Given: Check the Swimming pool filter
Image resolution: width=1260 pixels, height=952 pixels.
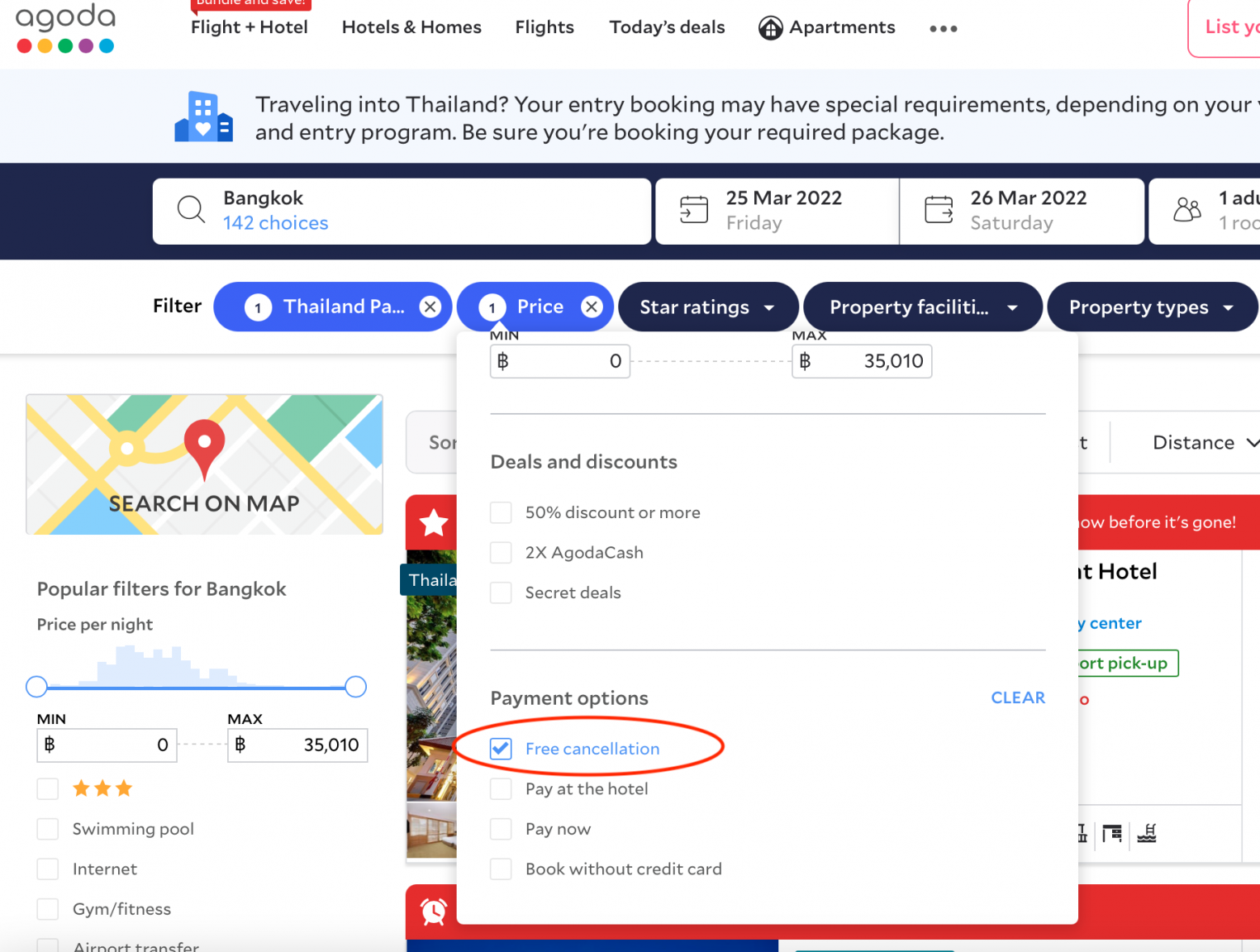Looking at the screenshot, I should pyautogui.click(x=48, y=829).
